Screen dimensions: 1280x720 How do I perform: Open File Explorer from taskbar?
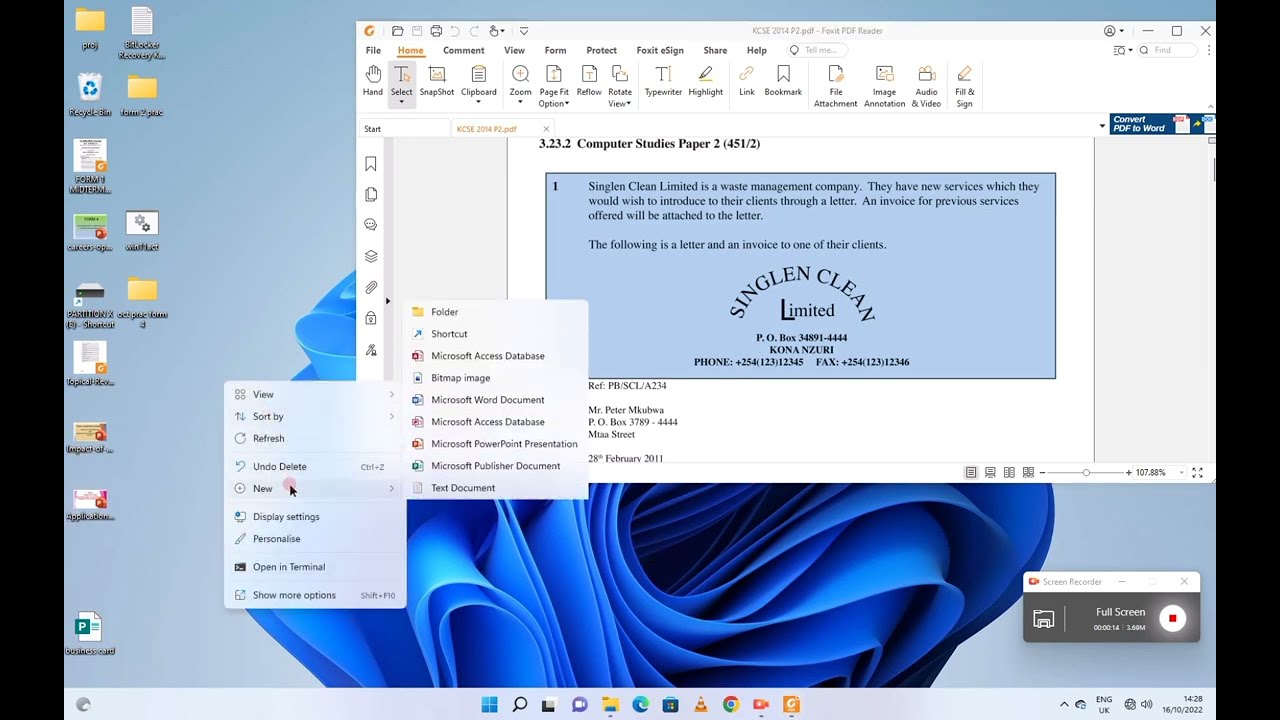coord(610,704)
